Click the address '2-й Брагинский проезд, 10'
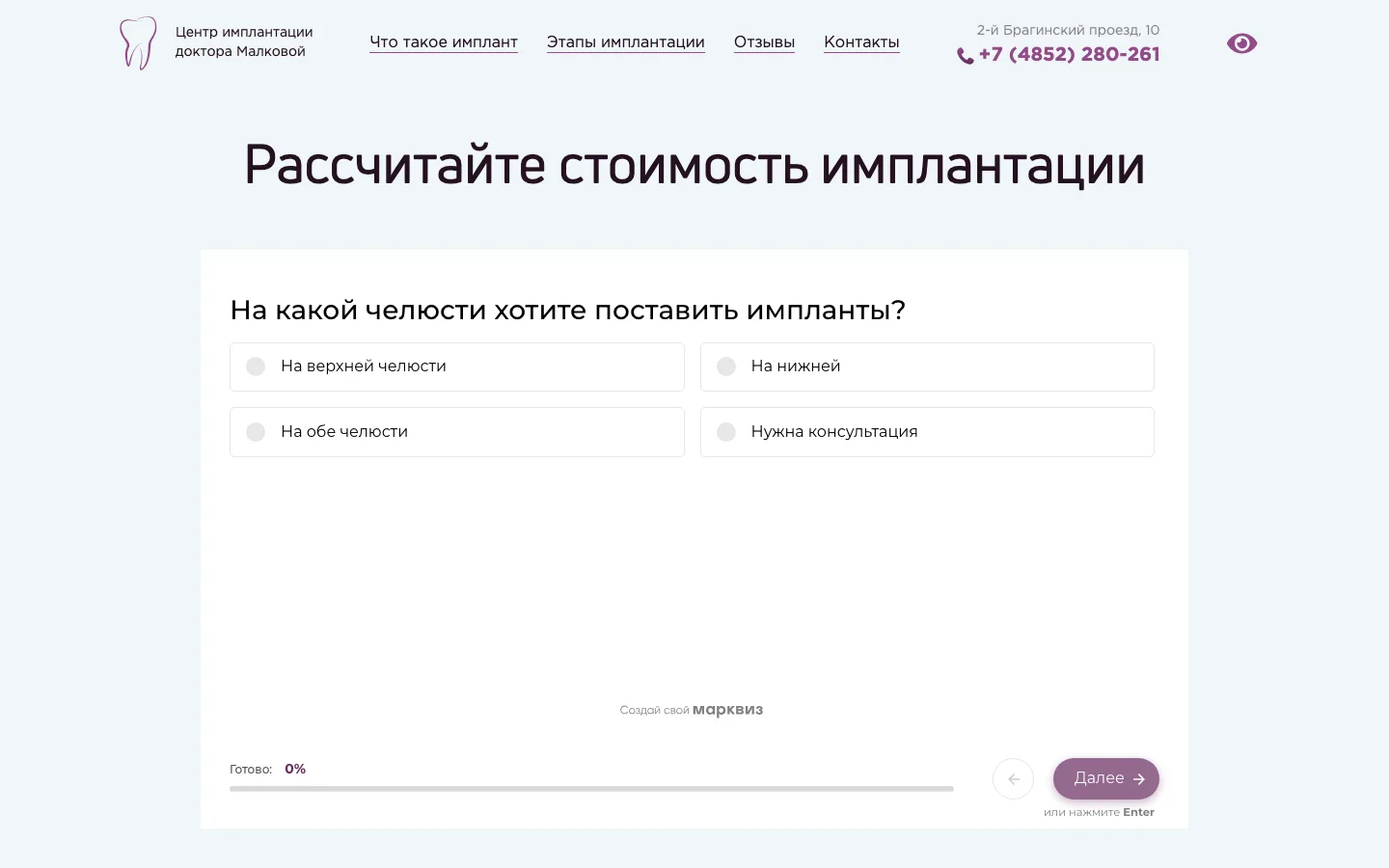The height and width of the screenshot is (868, 1389). click(1068, 30)
